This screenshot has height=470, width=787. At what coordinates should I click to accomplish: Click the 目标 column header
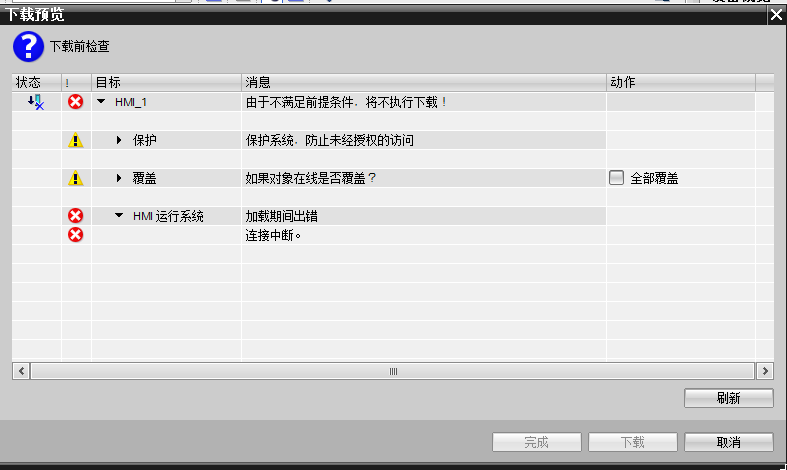tap(167, 82)
